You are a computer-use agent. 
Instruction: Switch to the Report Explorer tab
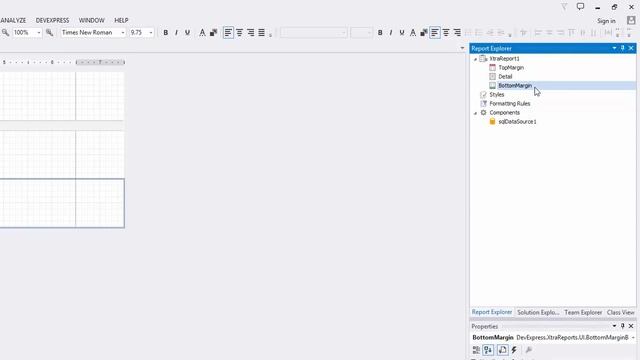[492, 312]
